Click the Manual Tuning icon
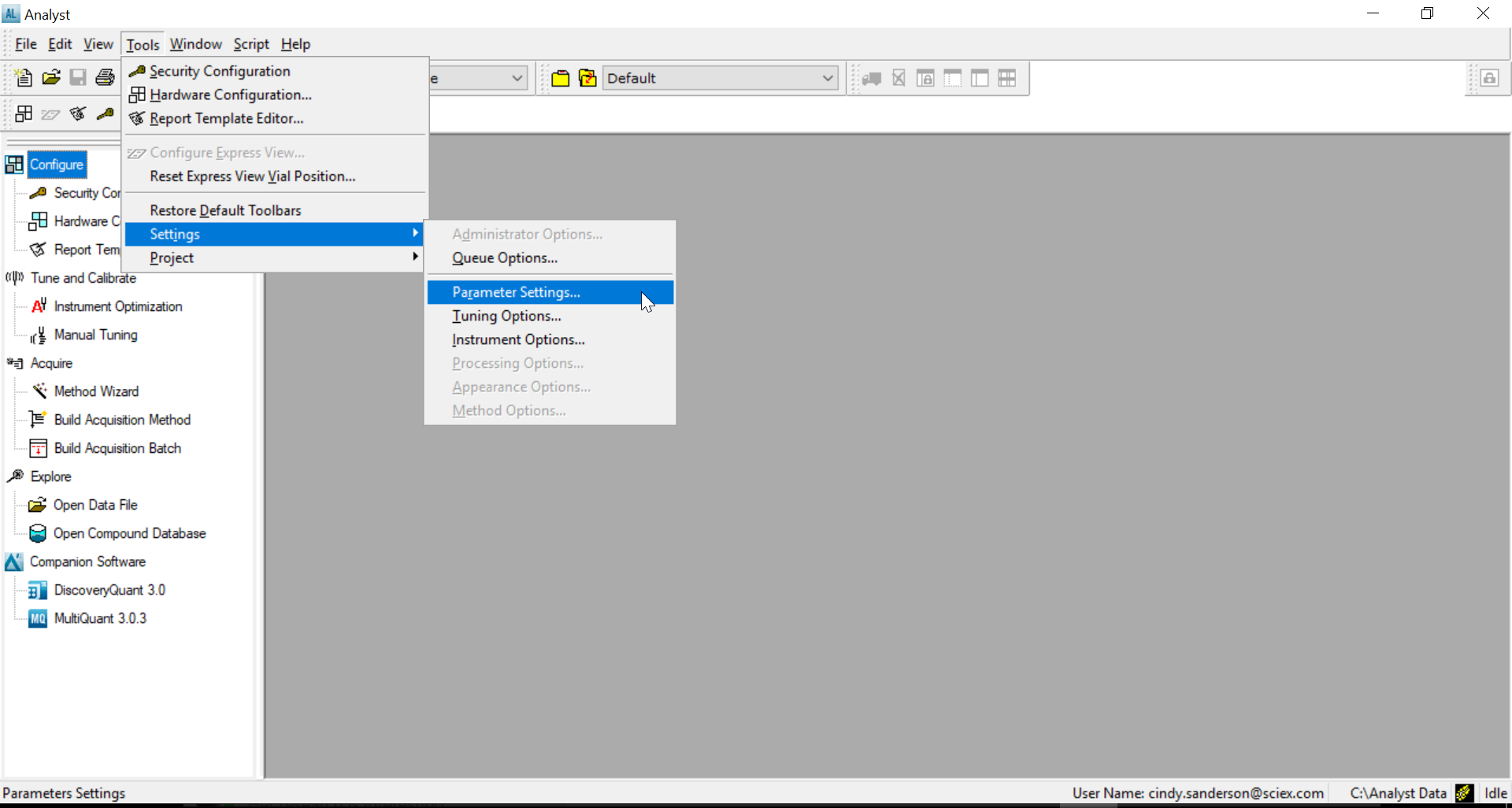The image size is (1512, 808). pyautogui.click(x=38, y=335)
